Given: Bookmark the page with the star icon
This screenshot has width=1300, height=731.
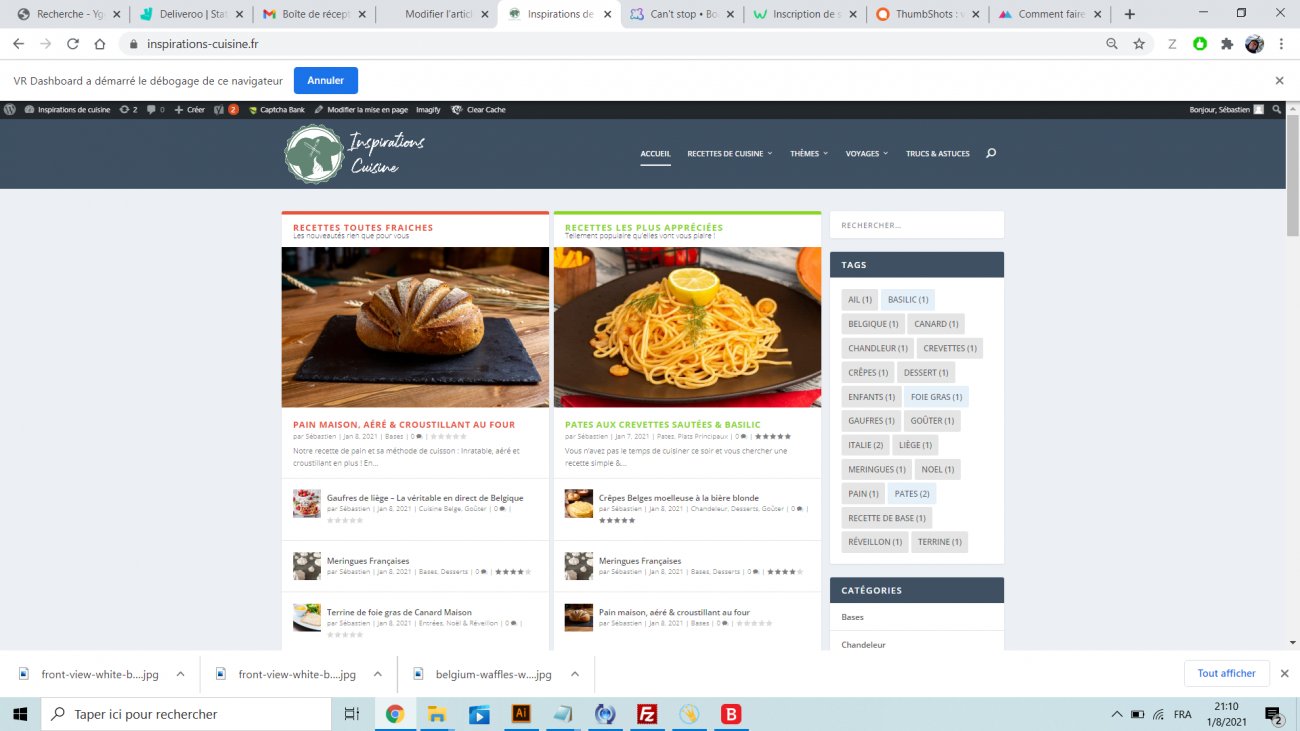Looking at the screenshot, I should coord(1139,44).
